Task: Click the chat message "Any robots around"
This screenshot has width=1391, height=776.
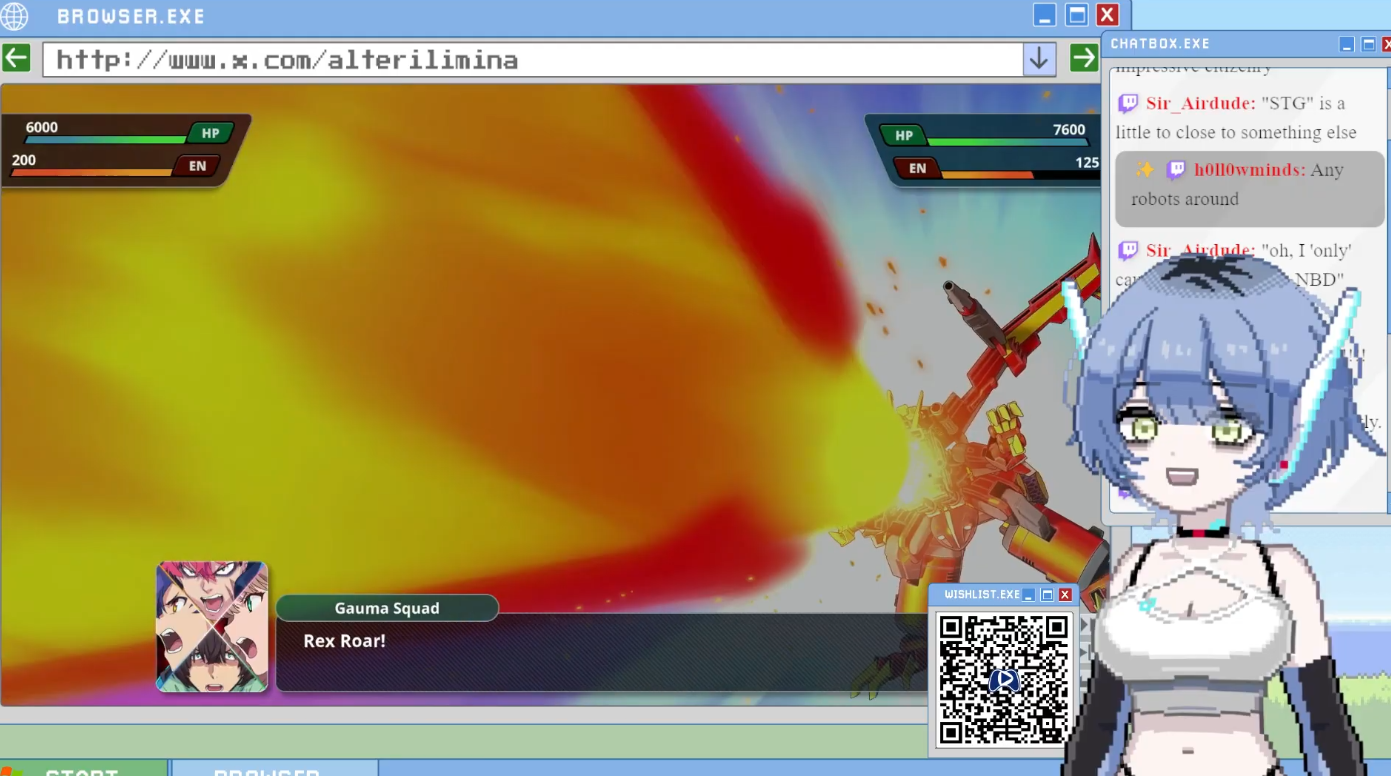Action: coord(1238,184)
